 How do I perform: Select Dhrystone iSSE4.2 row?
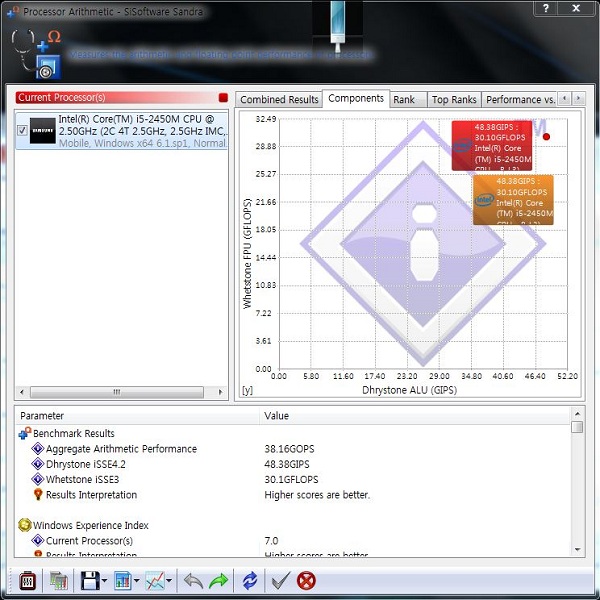click(x=293, y=464)
